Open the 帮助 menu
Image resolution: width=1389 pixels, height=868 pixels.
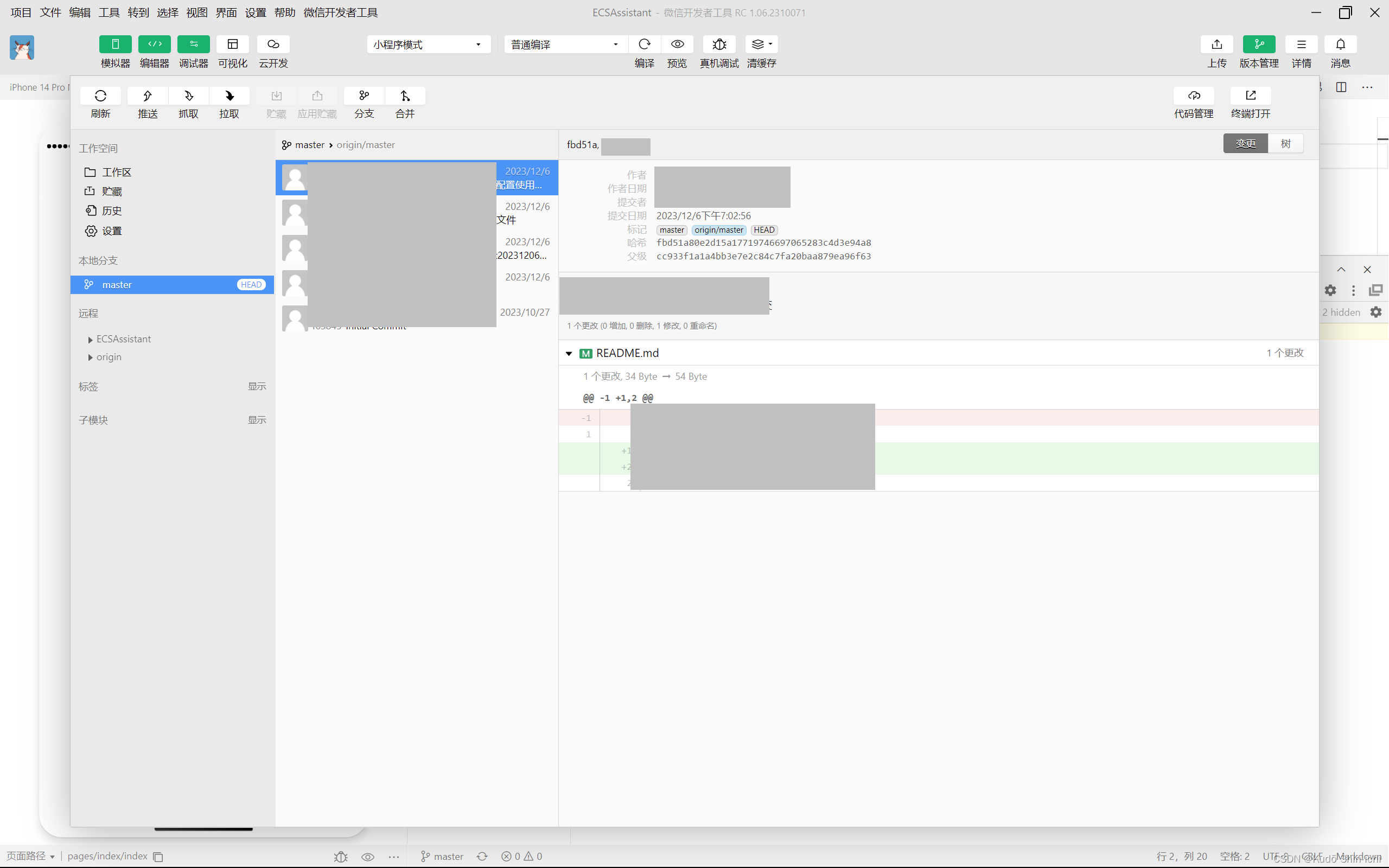285,12
